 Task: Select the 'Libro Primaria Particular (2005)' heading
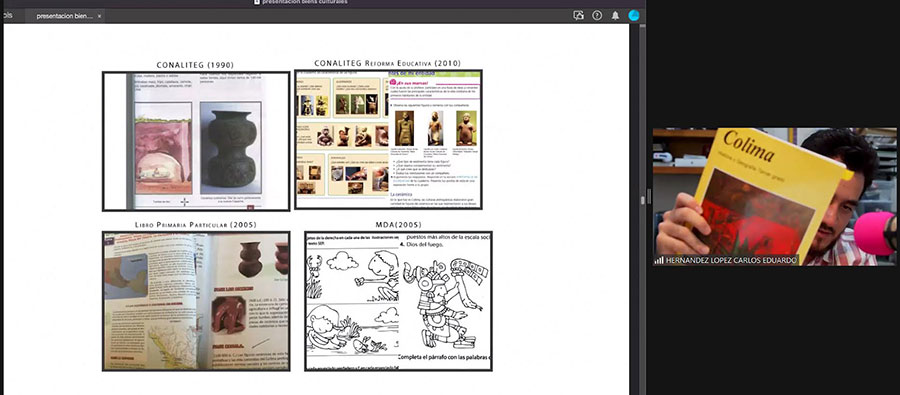click(196, 224)
